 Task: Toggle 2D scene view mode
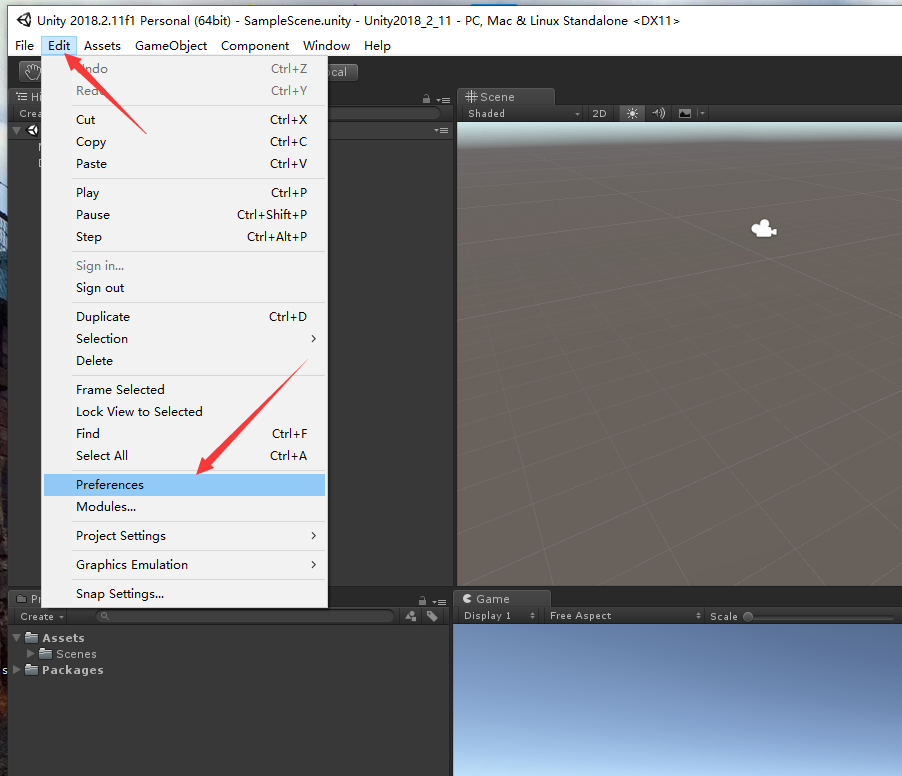[x=599, y=113]
